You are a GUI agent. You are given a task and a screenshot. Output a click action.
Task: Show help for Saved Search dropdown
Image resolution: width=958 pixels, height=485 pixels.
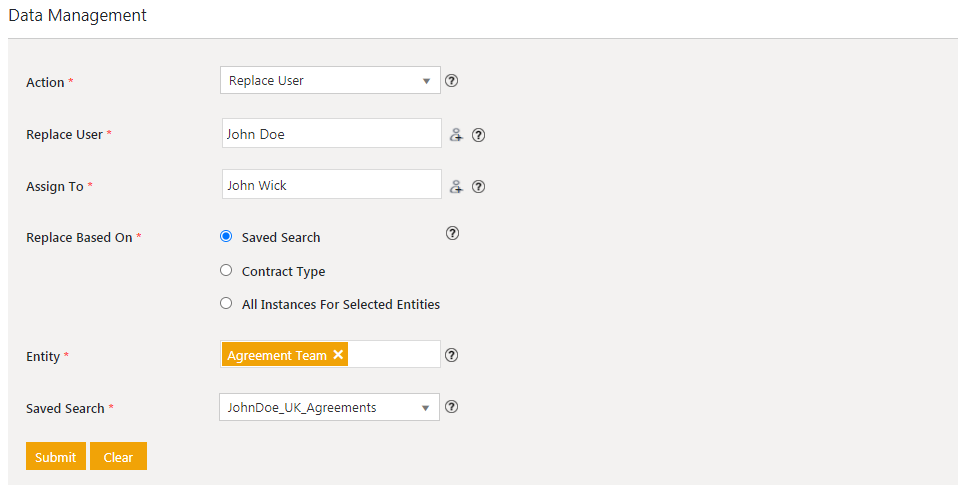click(x=451, y=407)
